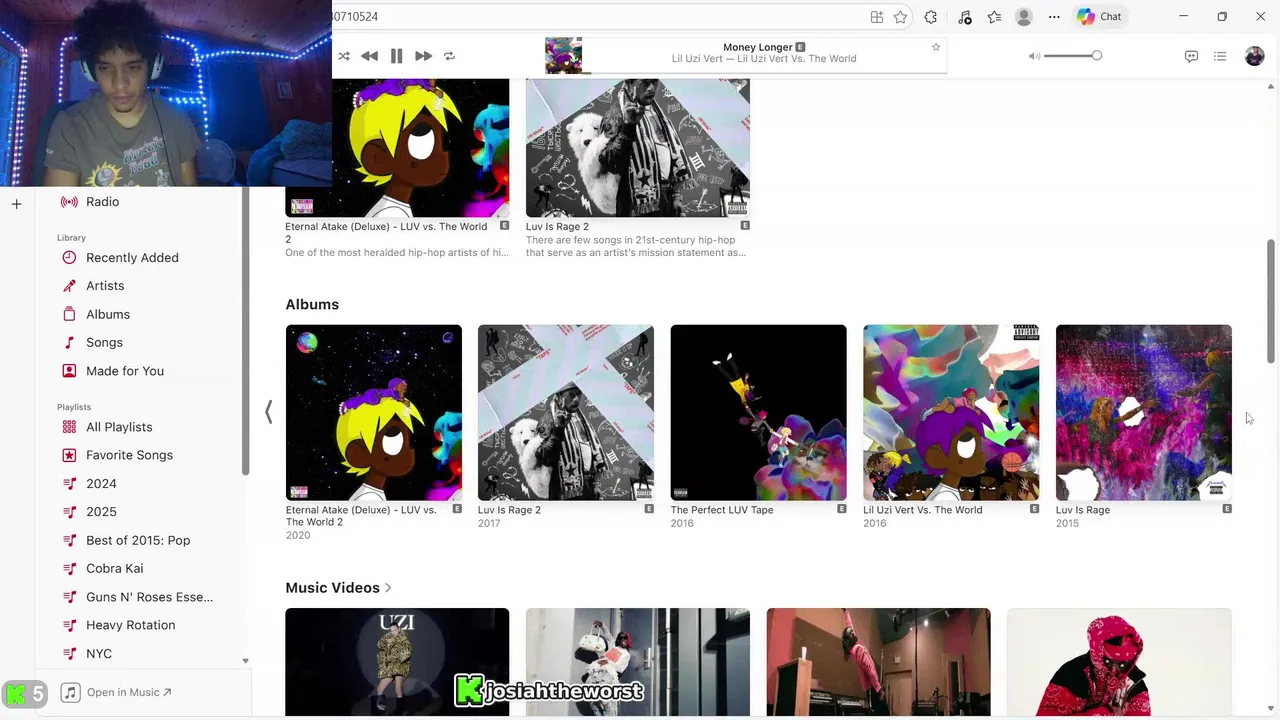The height and width of the screenshot is (720, 1280).
Task: Open the 2025 playlist
Action: pos(101,512)
